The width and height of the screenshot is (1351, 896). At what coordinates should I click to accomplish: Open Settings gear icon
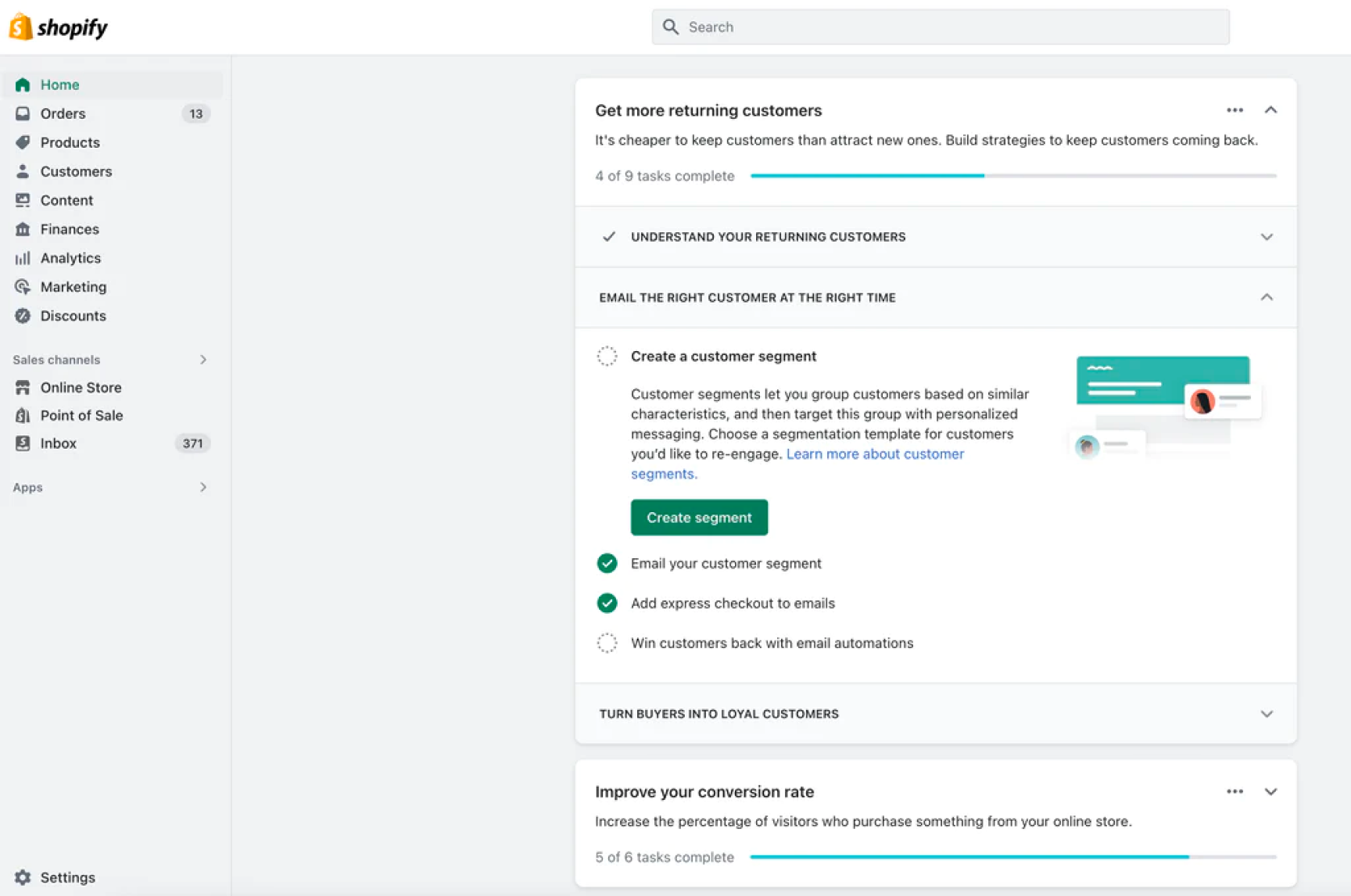(23, 877)
